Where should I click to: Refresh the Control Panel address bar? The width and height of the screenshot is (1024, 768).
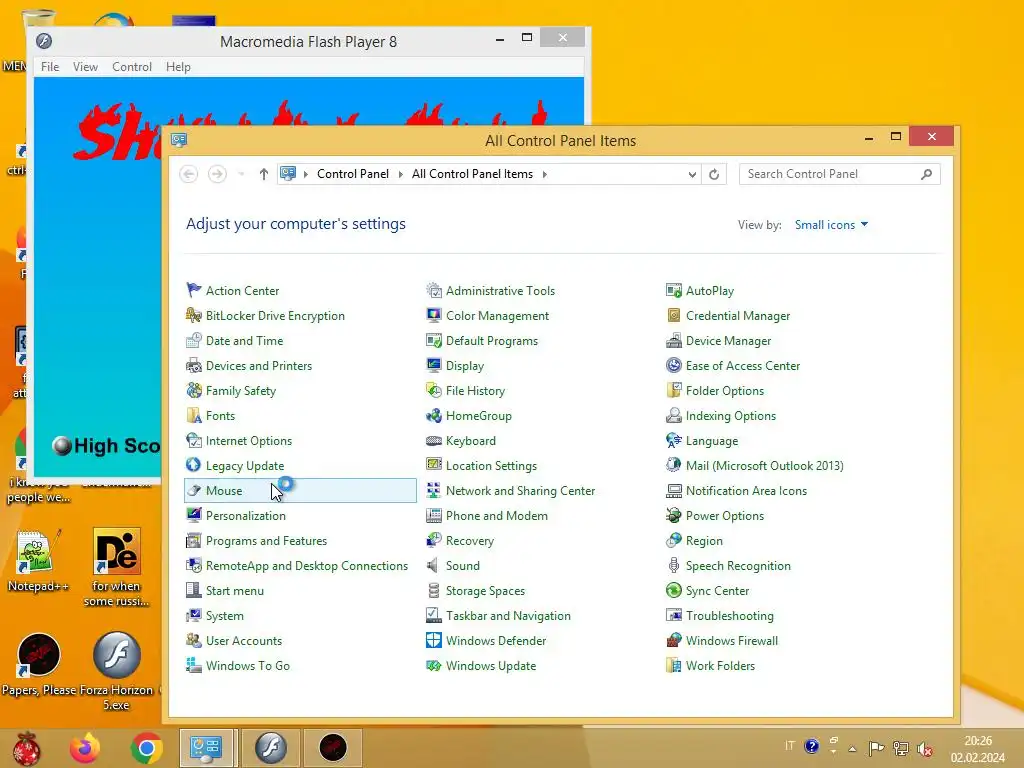pos(714,174)
